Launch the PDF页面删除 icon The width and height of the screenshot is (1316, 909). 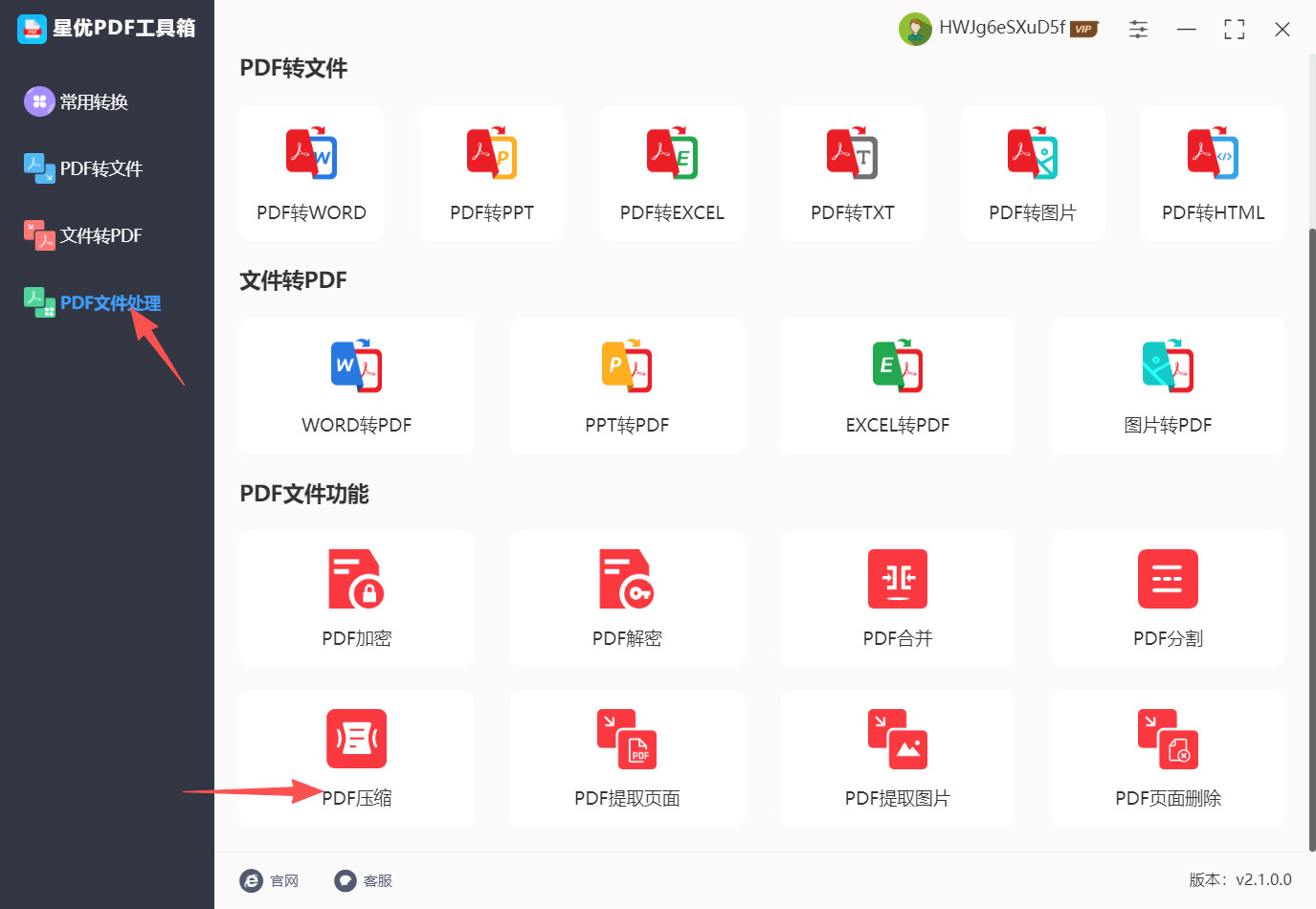coord(1168,739)
